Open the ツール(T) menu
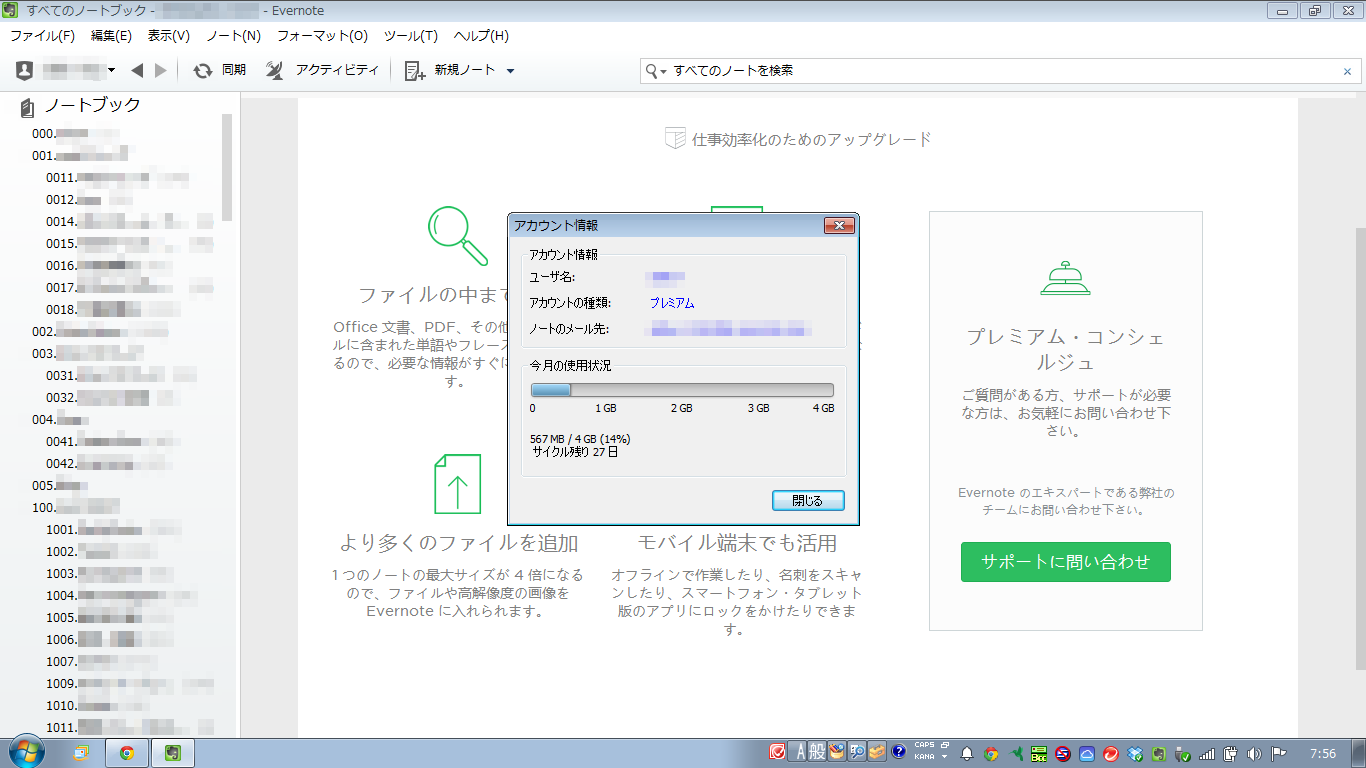This screenshot has width=1366, height=768. coord(410,36)
